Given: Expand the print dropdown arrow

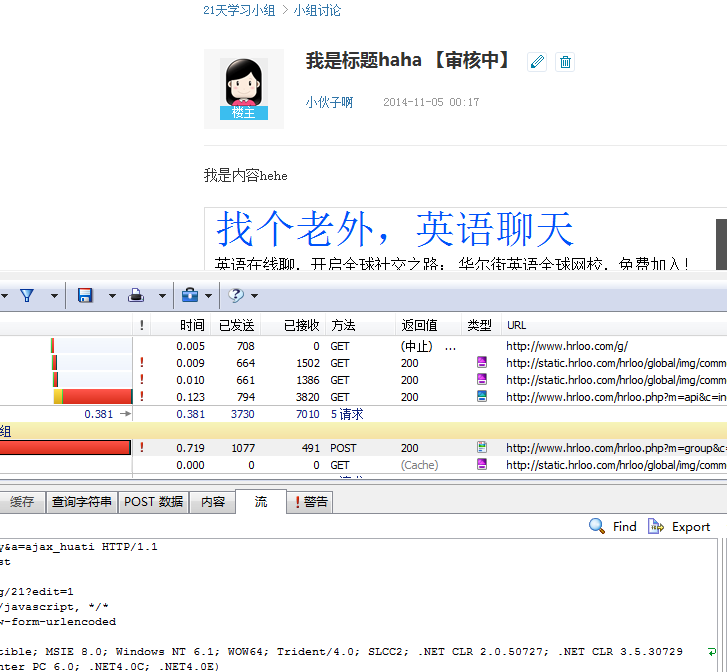Looking at the screenshot, I should [162, 295].
